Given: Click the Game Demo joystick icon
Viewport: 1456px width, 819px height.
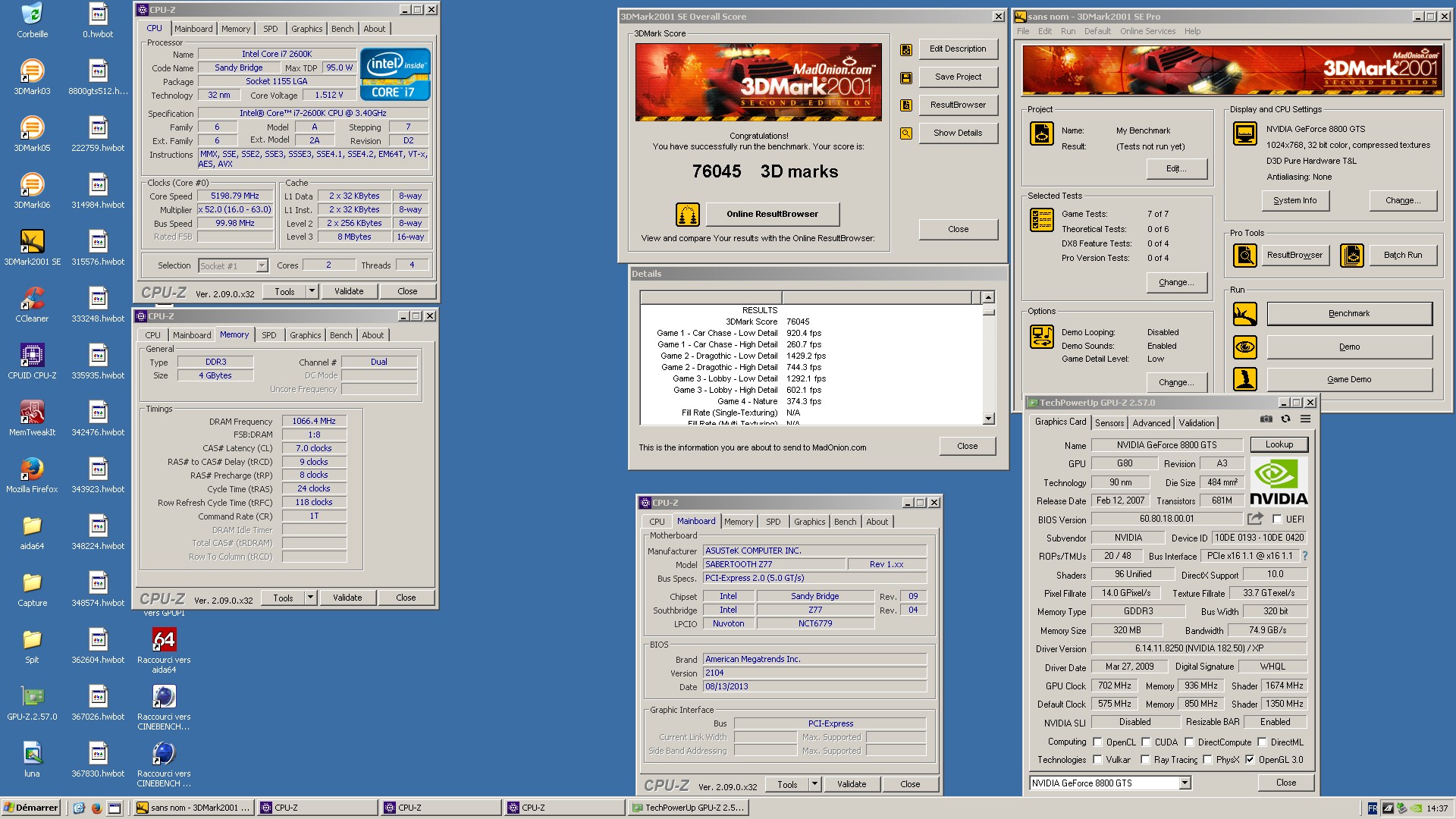Looking at the screenshot, I should [x=1245, y=379].
